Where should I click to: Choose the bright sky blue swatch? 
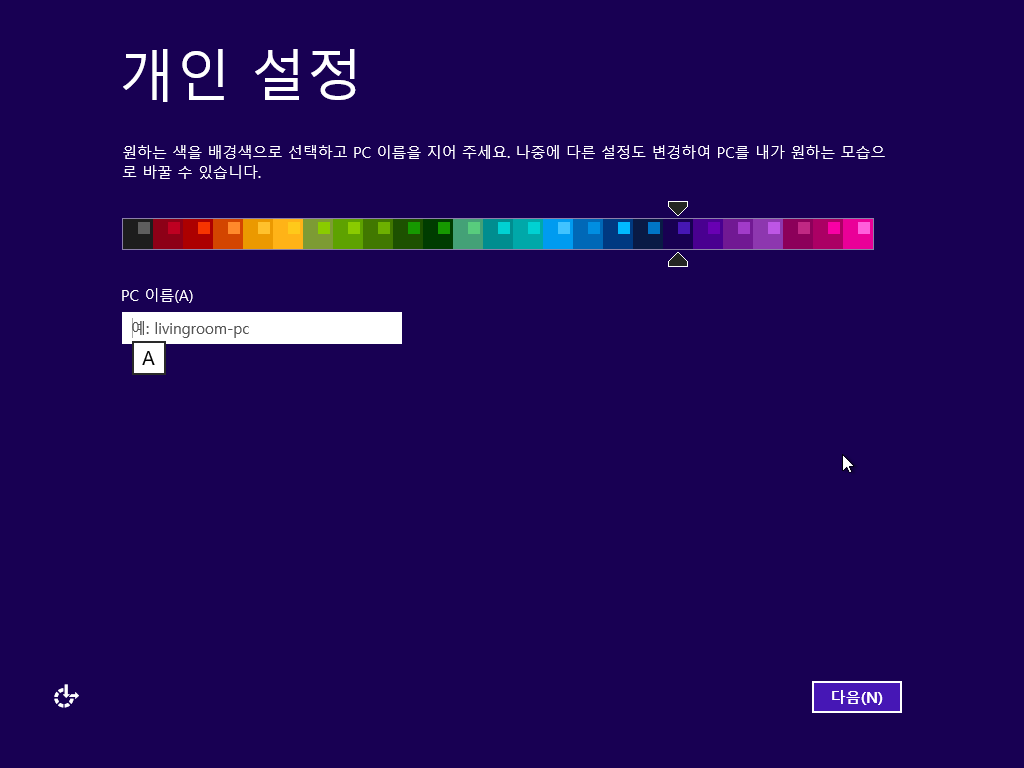(x=558, y=234)
